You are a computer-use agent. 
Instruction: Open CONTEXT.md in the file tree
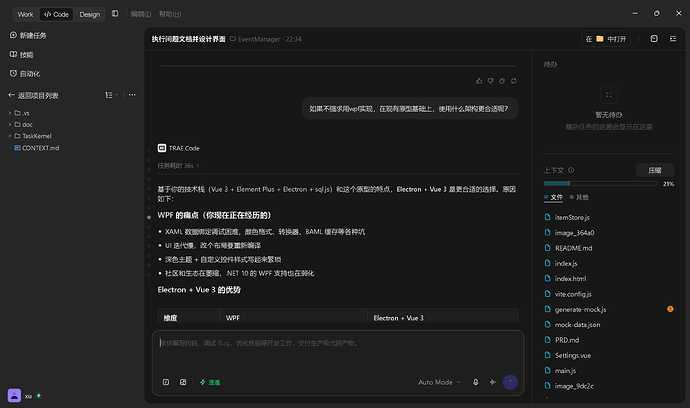(37, 148)
